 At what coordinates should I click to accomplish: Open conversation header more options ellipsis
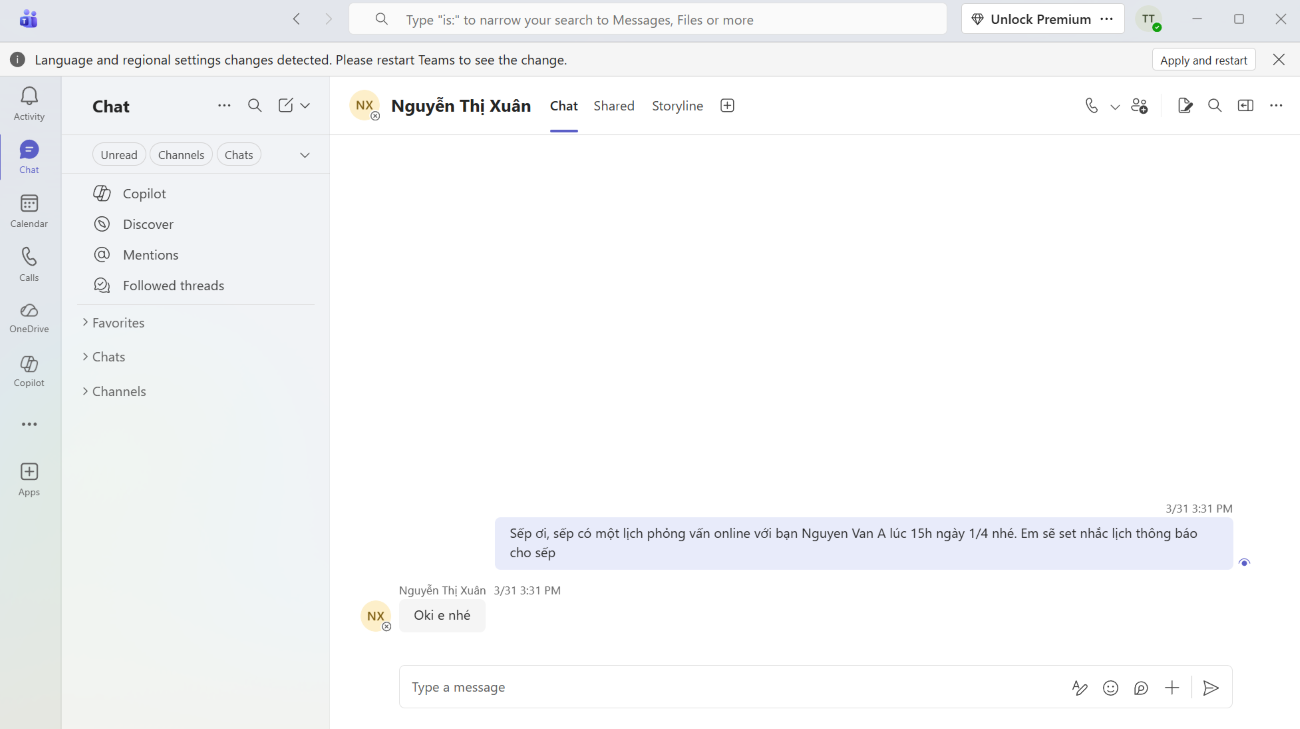(1276, 106)
